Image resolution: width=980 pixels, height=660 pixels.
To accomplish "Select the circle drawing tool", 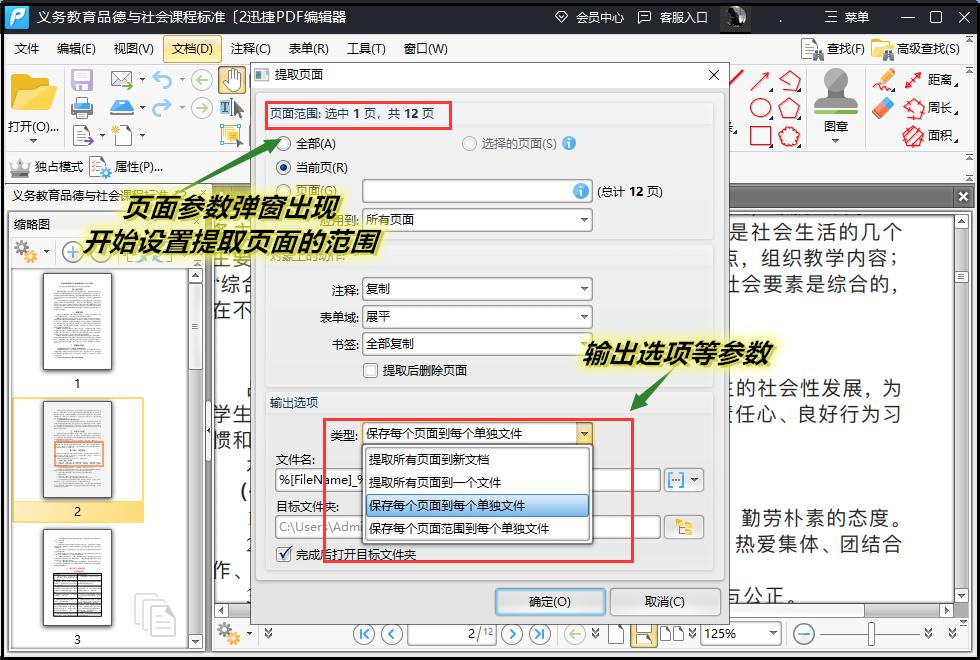I will point(761,106).
